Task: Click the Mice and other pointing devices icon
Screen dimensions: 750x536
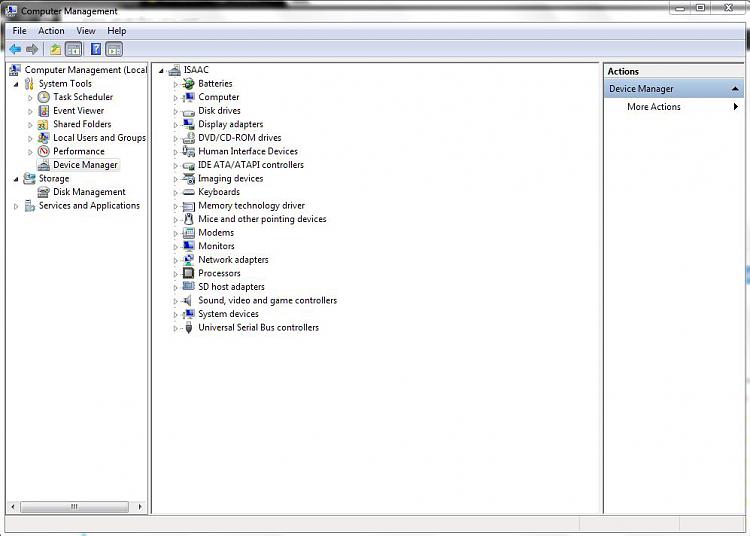Action: point(189,219)
